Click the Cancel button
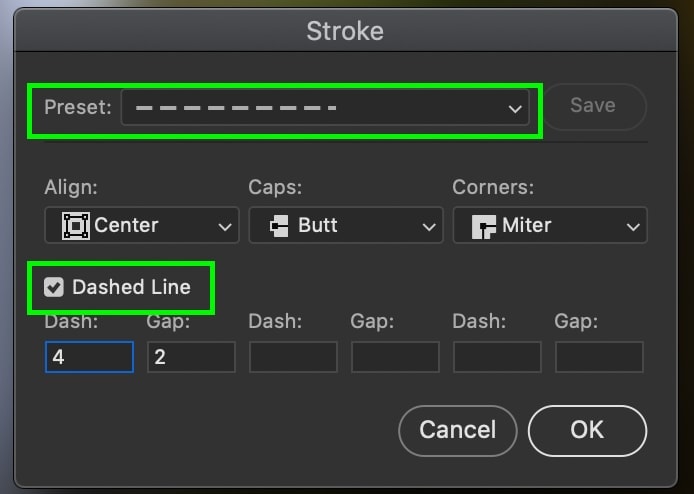The width and height of the screenshot is (694, 494). click(x=458, y=430)
